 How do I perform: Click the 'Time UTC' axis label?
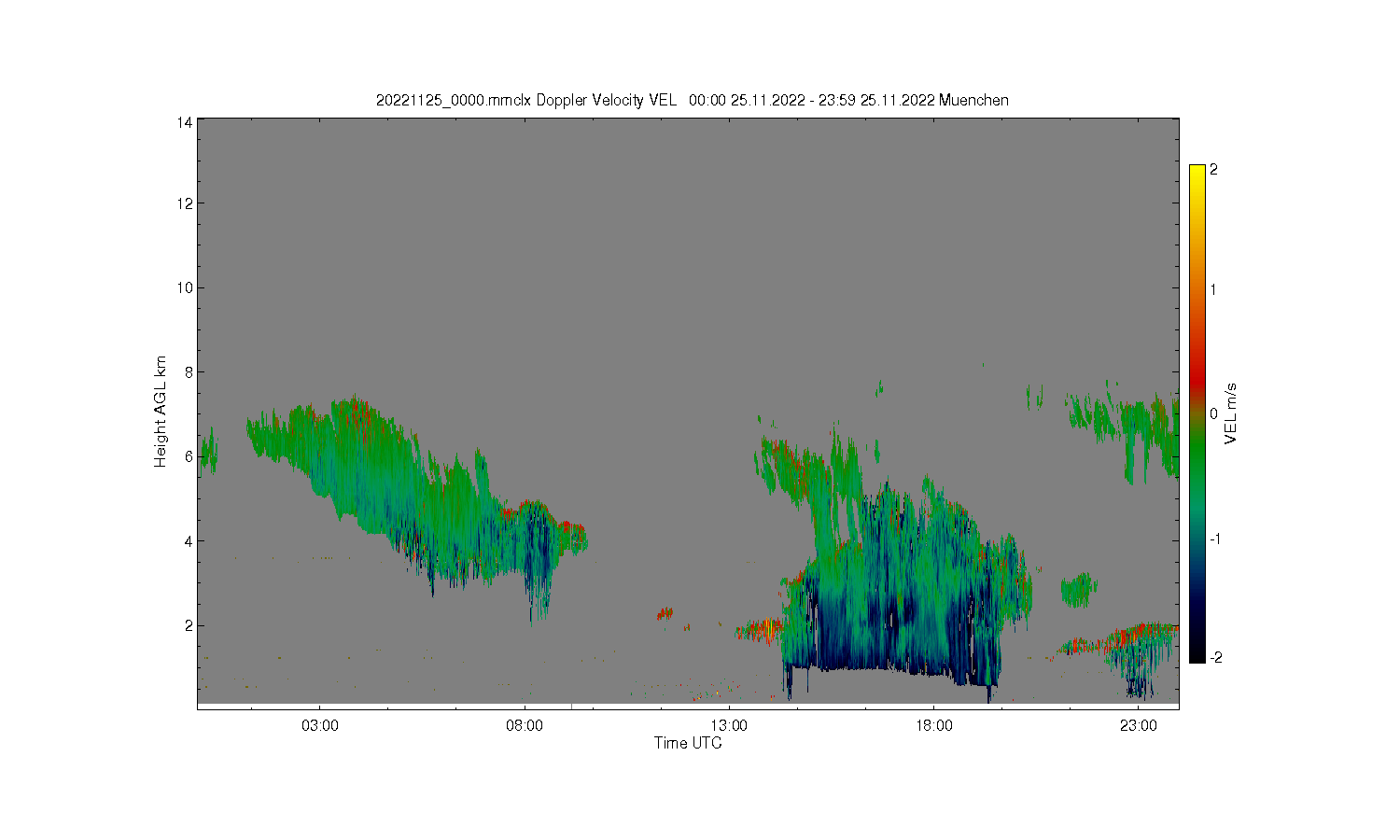point(688,744)
